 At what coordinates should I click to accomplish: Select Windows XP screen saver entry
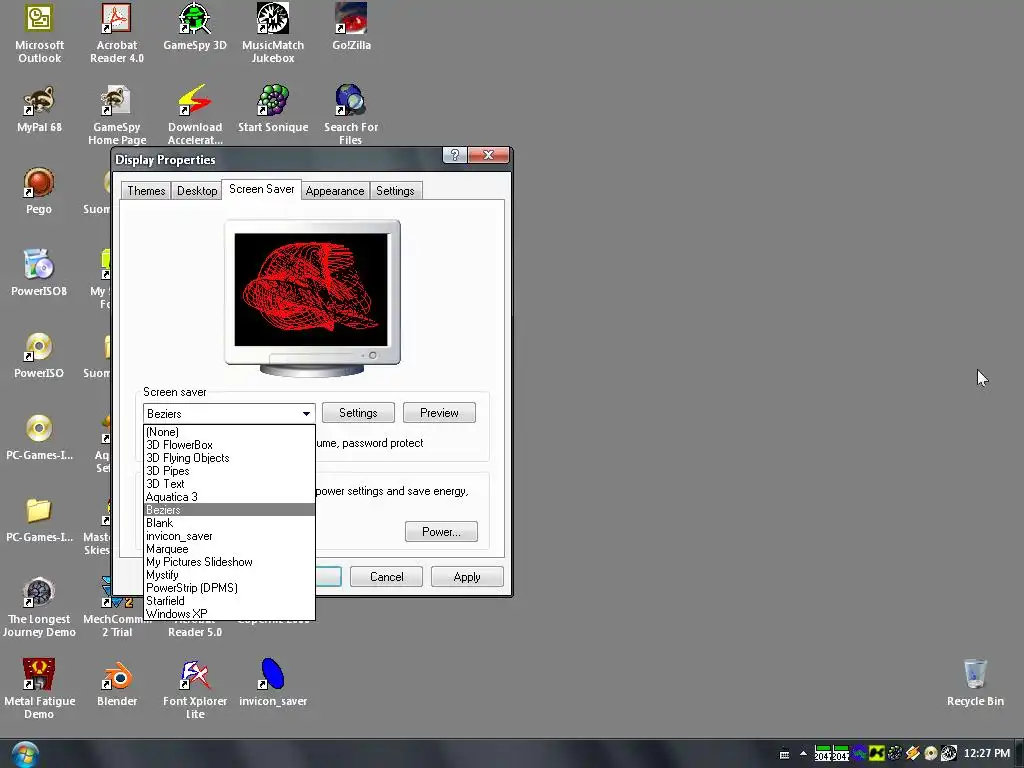(229, 614)
